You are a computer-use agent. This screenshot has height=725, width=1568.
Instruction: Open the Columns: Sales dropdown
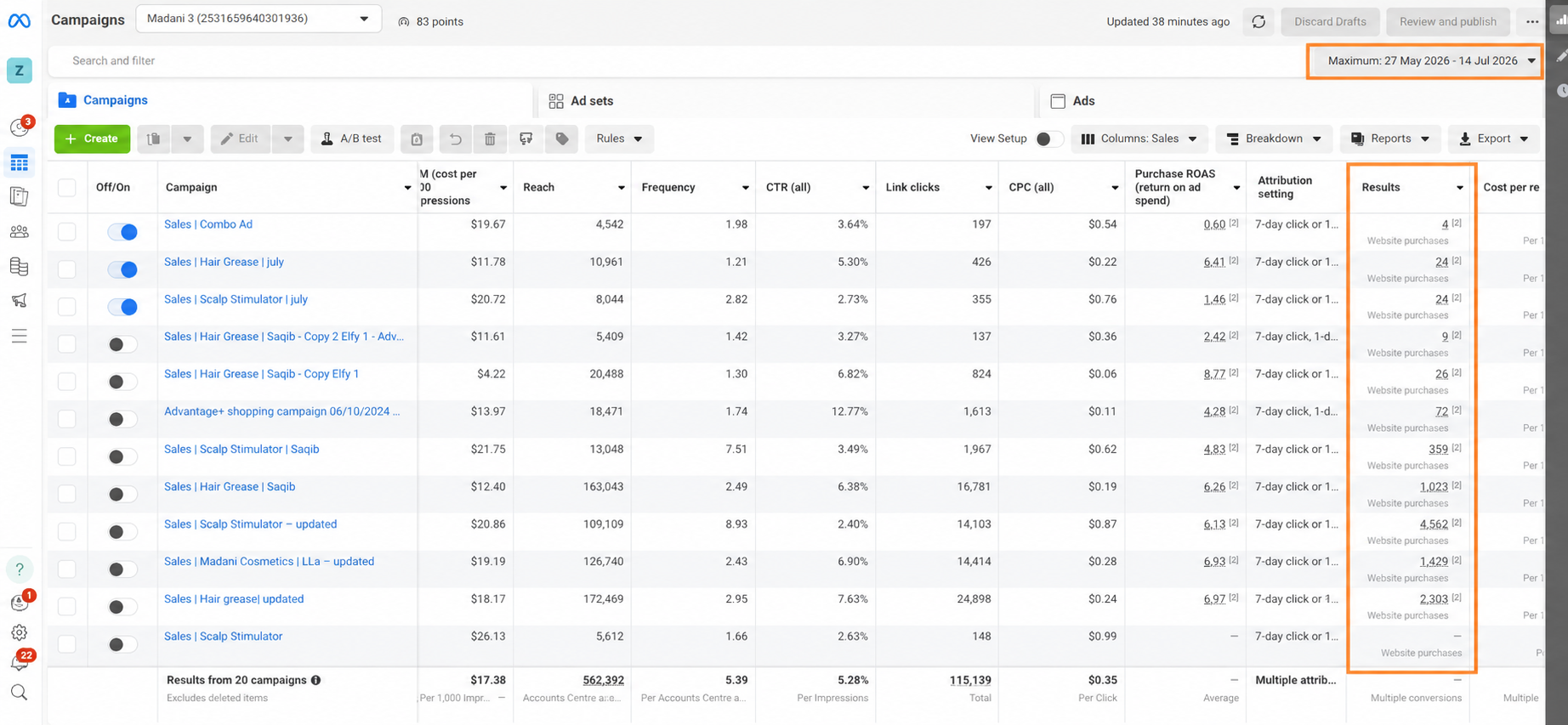point(1139,139)
